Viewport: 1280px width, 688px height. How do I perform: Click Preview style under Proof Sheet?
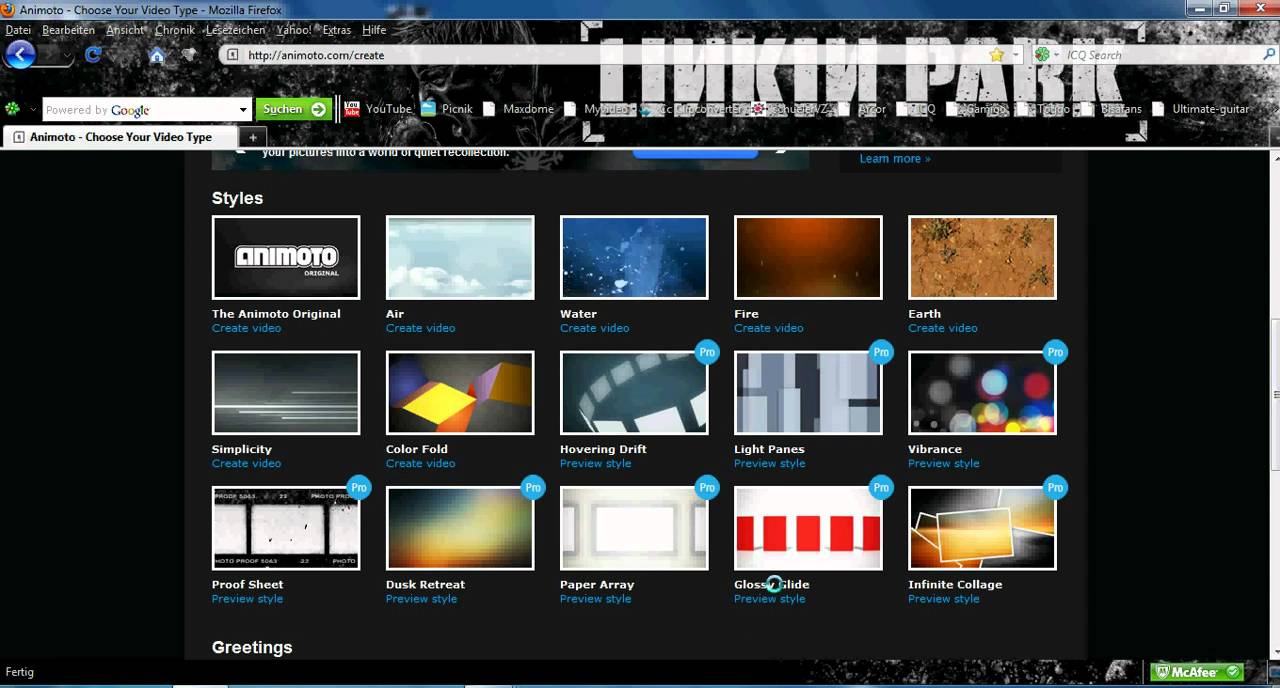pyautogui.click(x=247, y=599)
